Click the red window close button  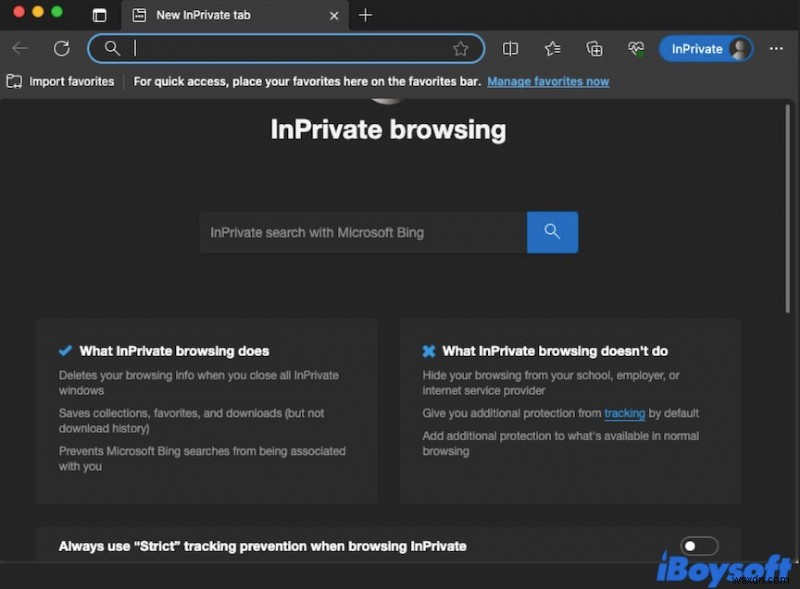coord(19,12)
